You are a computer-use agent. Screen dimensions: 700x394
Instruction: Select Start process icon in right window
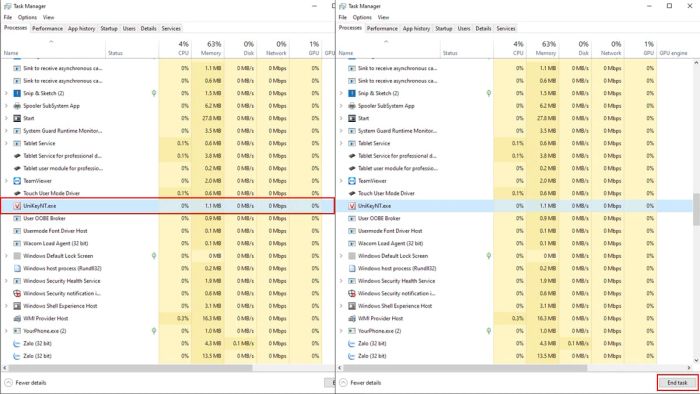coord(352,118)
